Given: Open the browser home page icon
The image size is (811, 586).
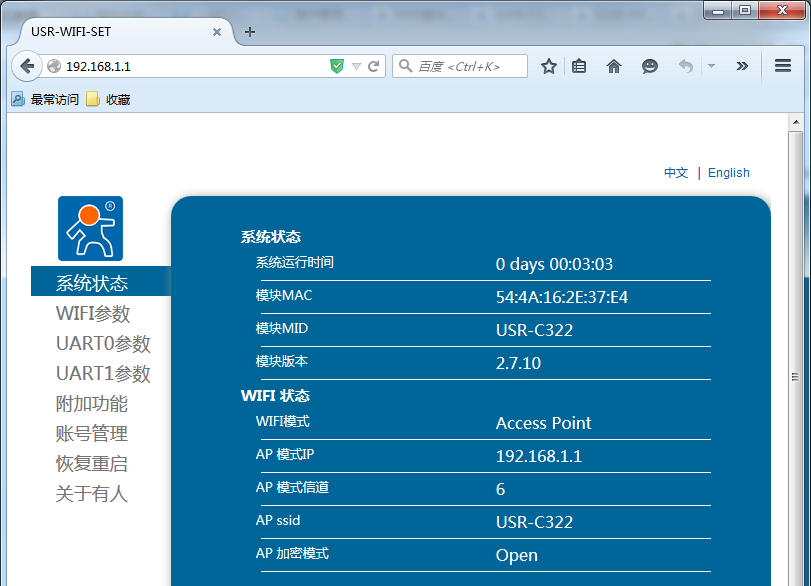Looking at the screenshot, I should [613, 66].
